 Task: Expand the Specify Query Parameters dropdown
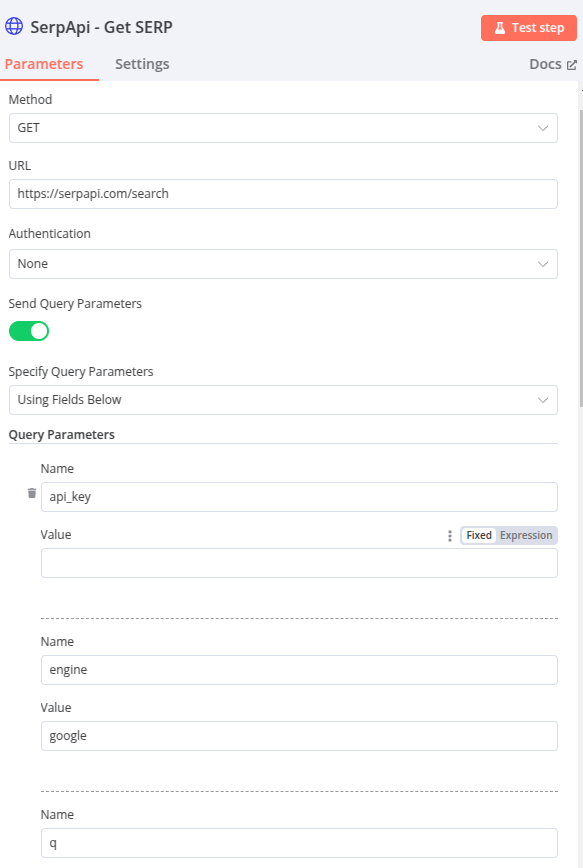[283, 400]
